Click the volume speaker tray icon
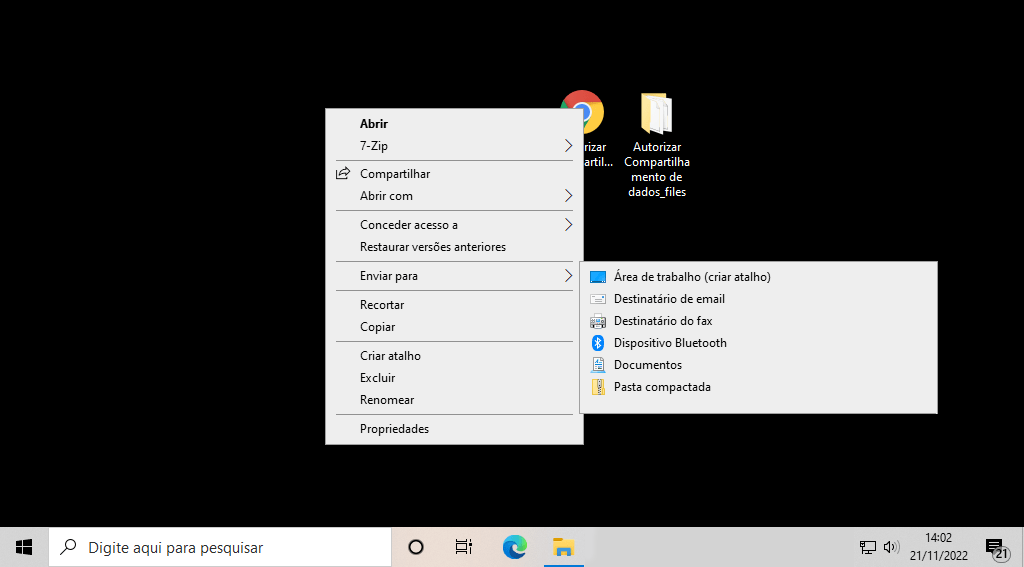 tap(891, 547)
